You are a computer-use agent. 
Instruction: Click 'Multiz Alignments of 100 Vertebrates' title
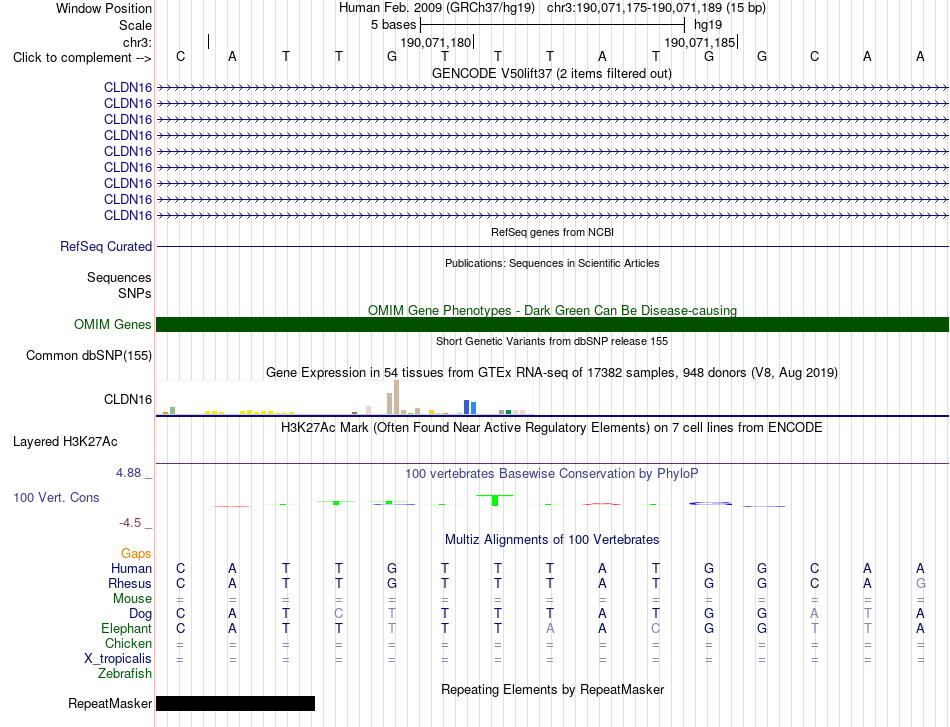tap(552, 540)
